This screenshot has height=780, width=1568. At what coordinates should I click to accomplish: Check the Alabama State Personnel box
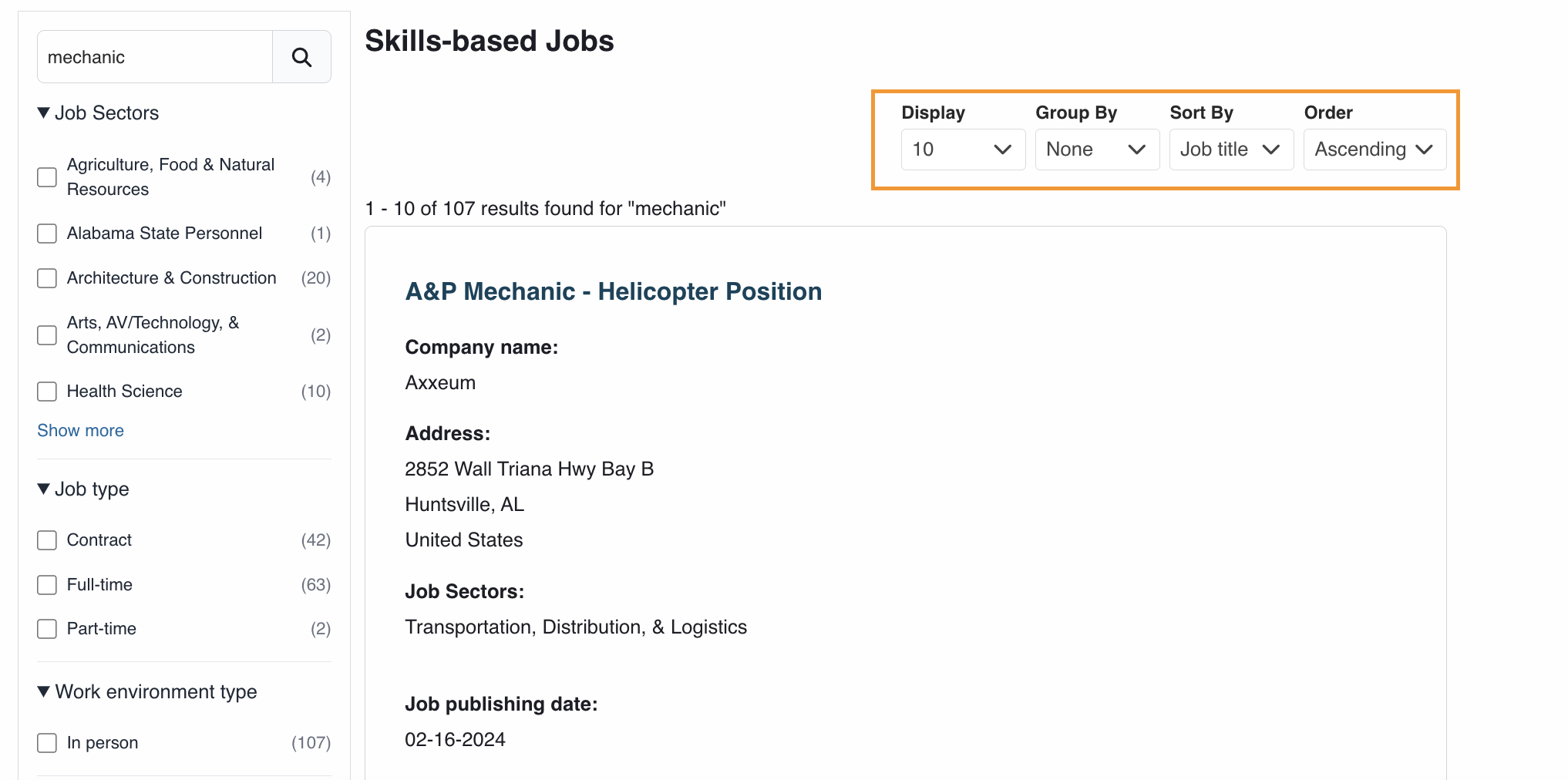47,234
